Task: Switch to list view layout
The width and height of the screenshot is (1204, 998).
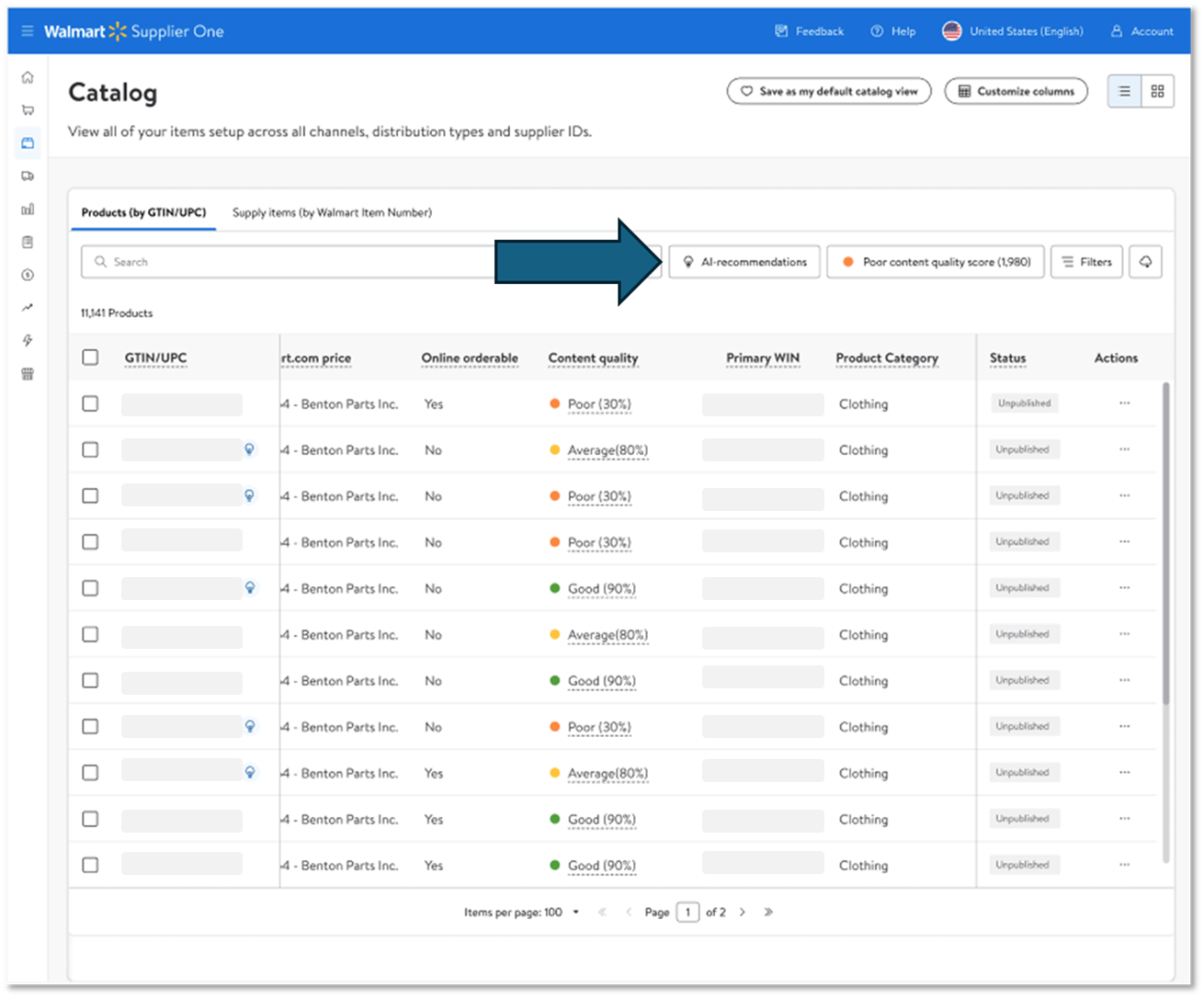Action: pos(1124,91)
